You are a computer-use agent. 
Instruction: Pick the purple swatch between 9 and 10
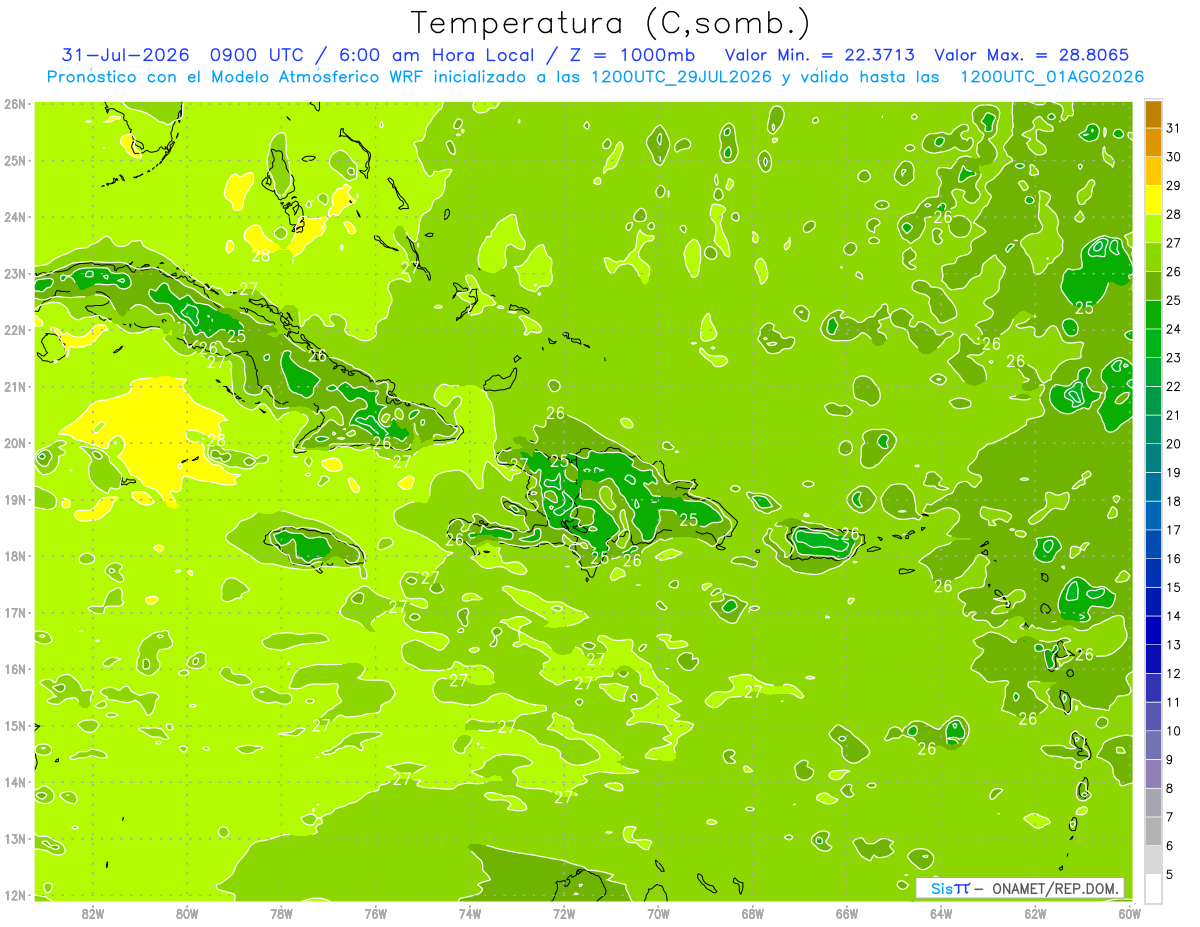[x=1153, y=746]
